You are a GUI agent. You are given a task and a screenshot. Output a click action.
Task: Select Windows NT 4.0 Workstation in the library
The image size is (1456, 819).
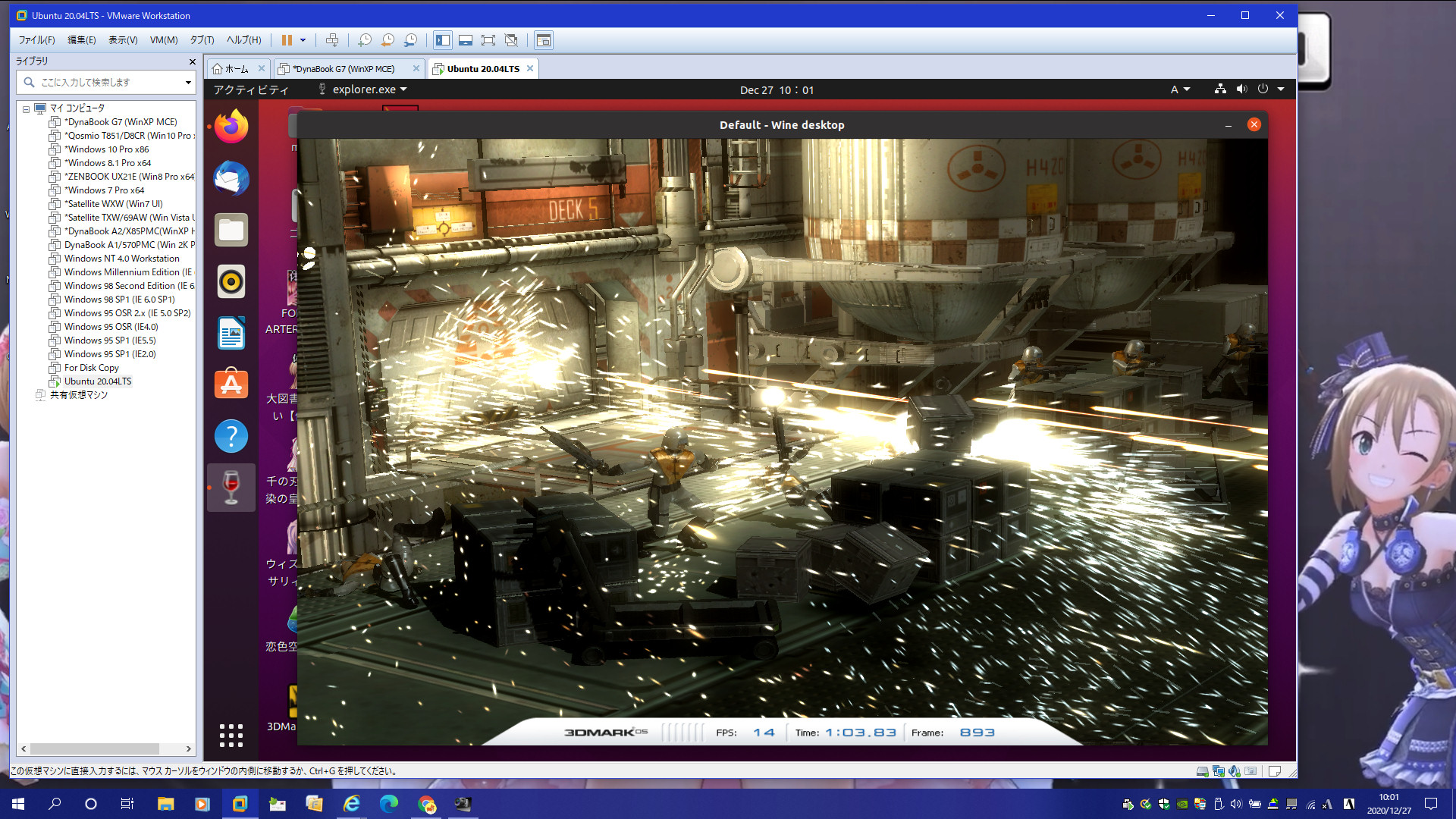121,259
